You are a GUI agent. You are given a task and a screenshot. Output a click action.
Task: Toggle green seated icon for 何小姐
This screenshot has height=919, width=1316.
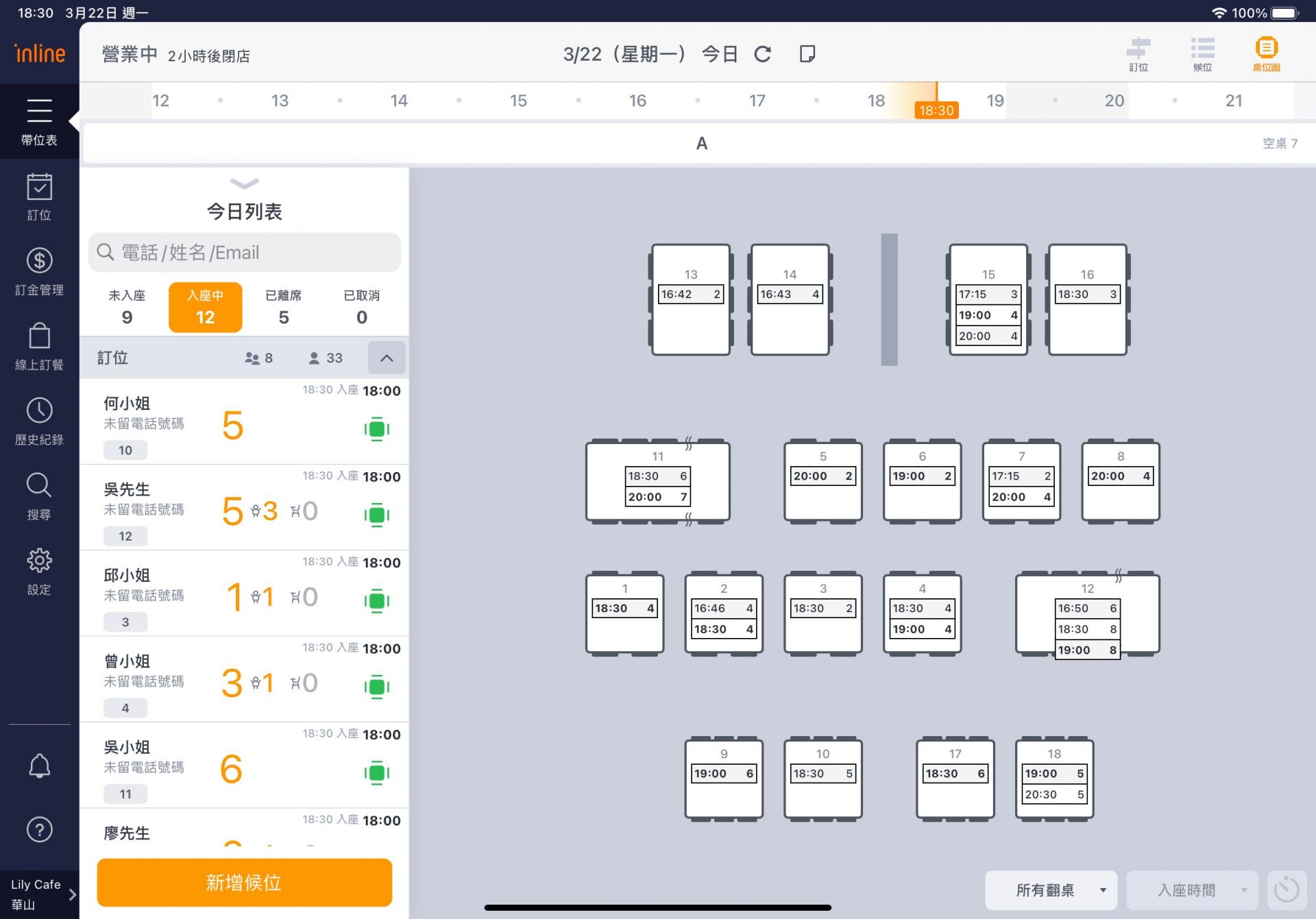[376, 429]
